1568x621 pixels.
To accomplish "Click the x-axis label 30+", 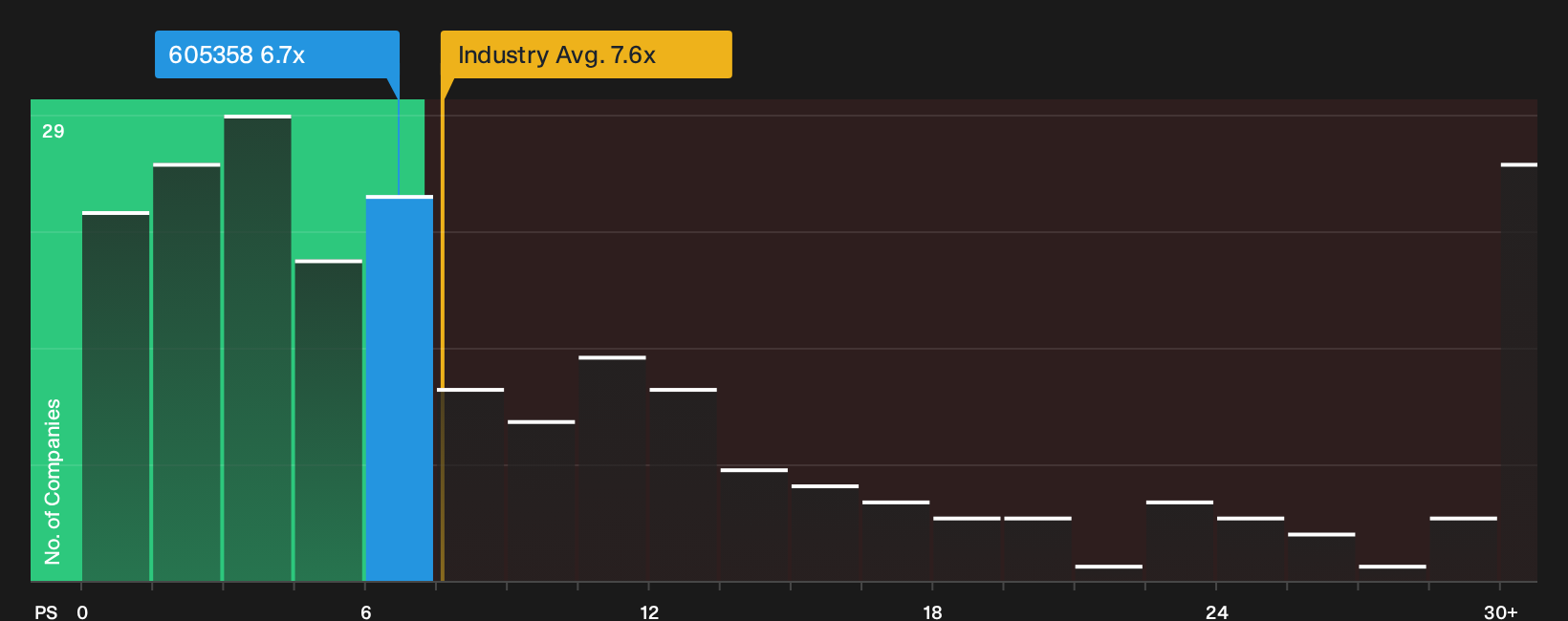I will click(1501, 611).
